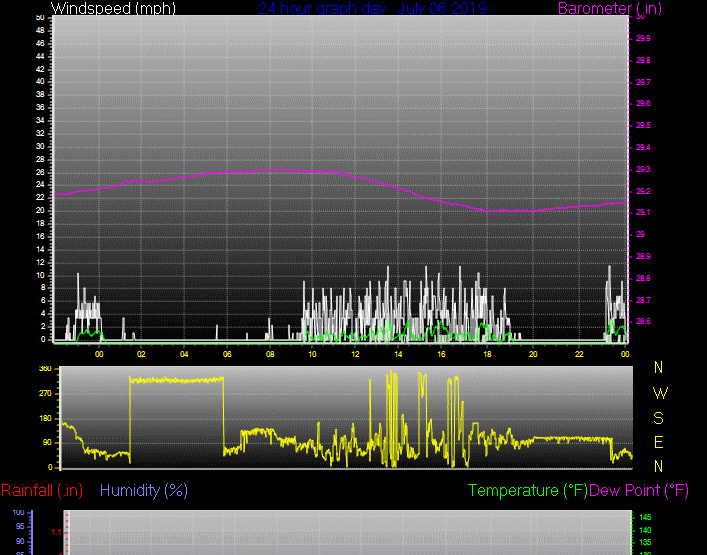The image size is (707, 555).
Task: Click the blue Humidity (%) legend label
Action: coord(144,490)
